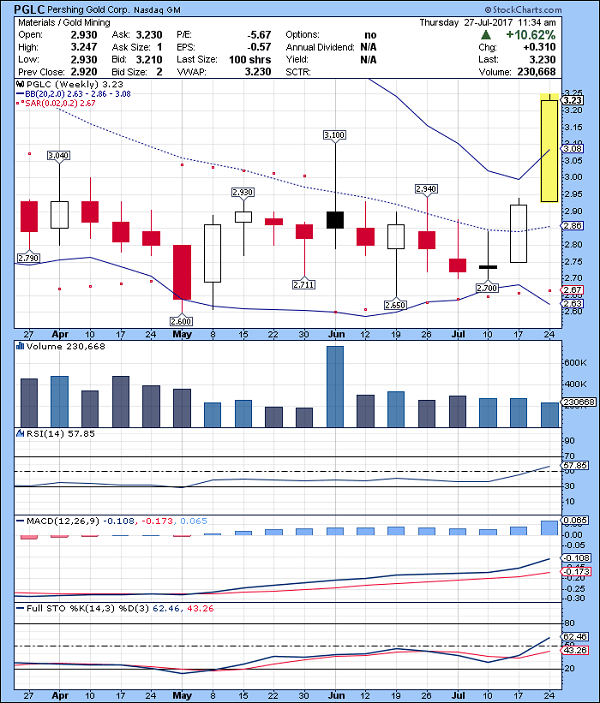Viewport: 600px width, 703px height.
Task: Click the Open value 2.930
Action: 84,35
